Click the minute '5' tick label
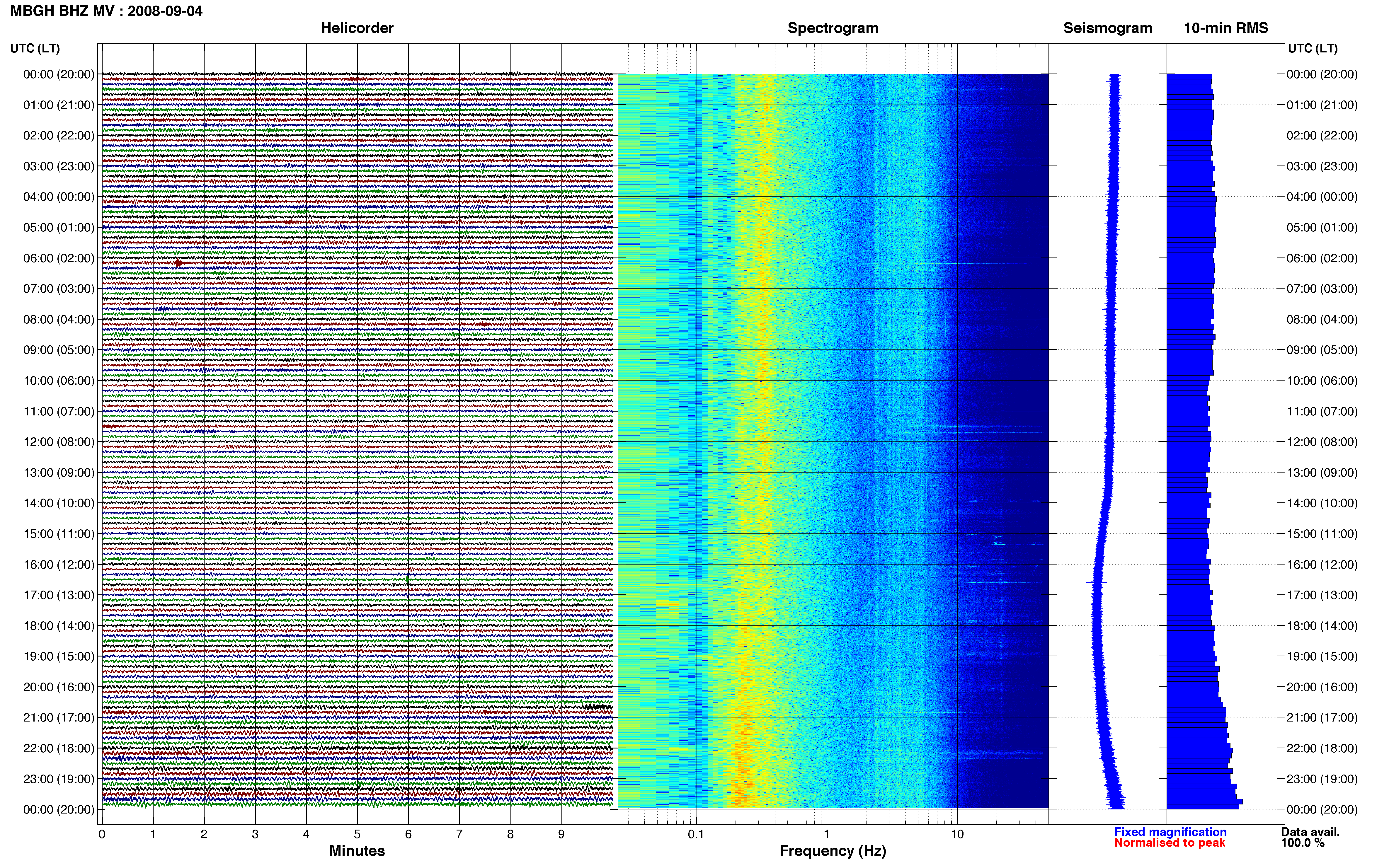The height and width of the screenshot is (868, 1389). point(357,834)
